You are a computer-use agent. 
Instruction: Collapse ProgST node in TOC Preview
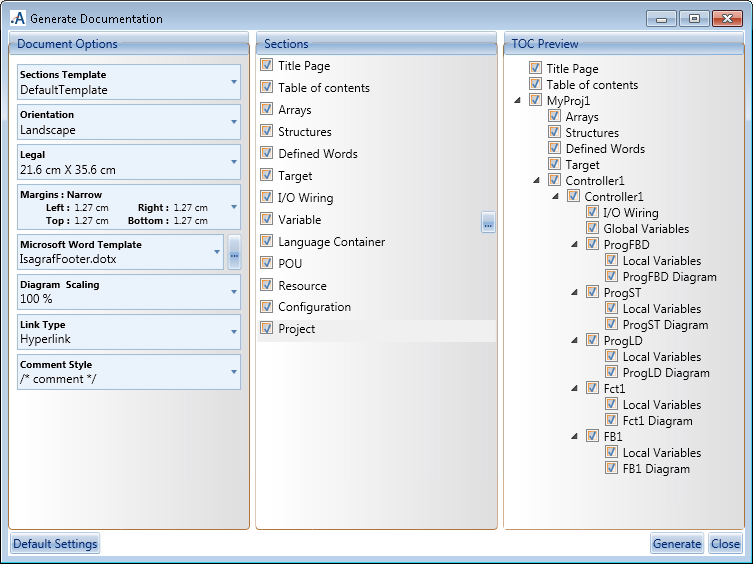click(x=574, y=293)
